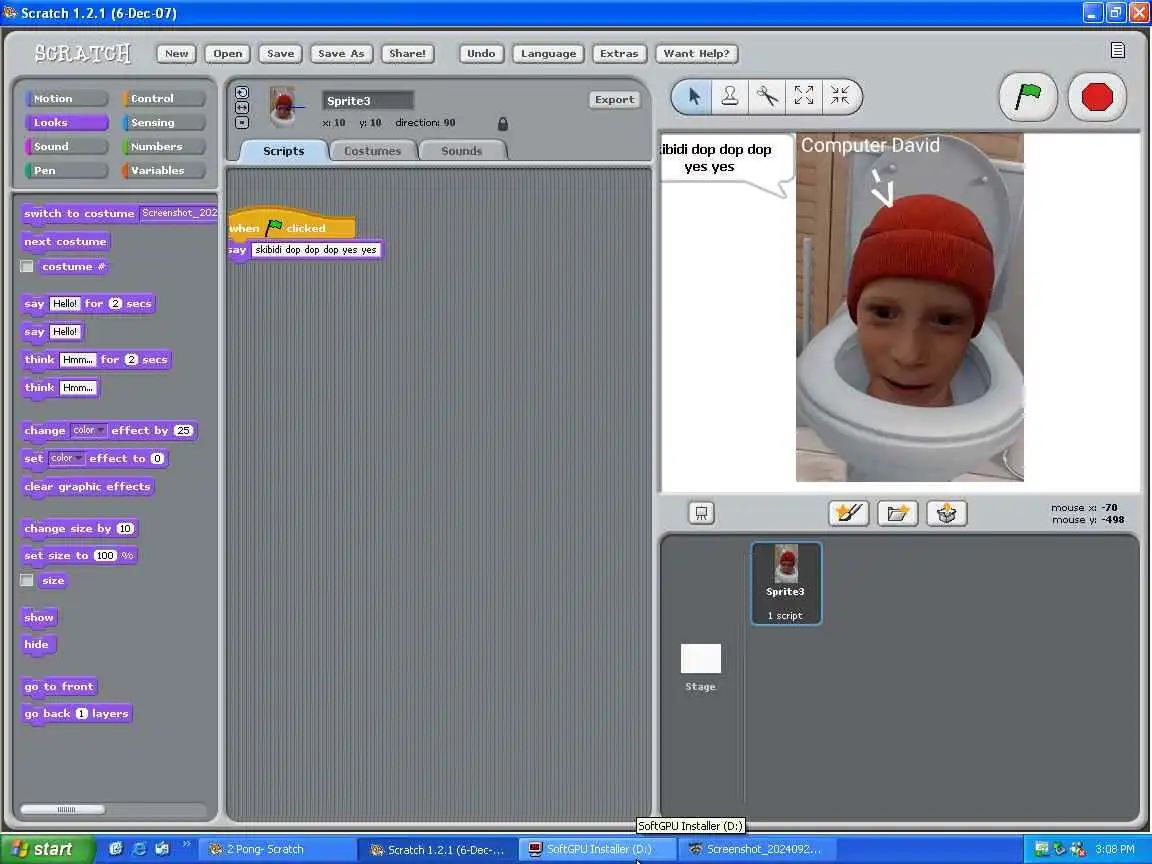Open the Variables block category
This screenshot has height=864, width=1152.
tap(163, 170)
